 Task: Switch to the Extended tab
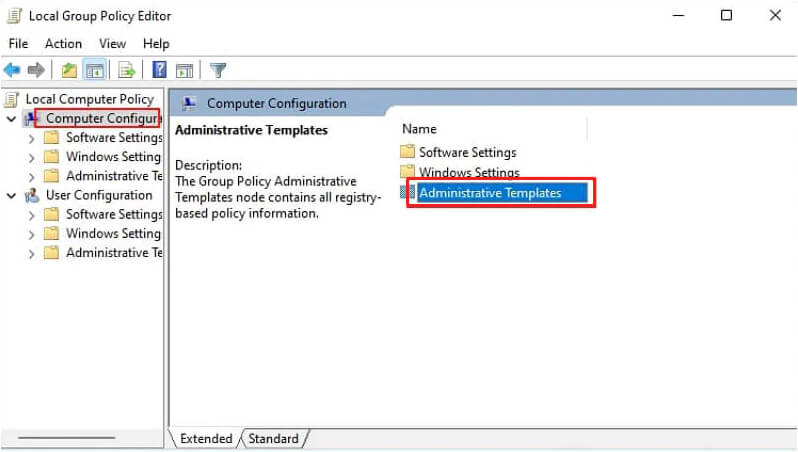pos(206,438)
